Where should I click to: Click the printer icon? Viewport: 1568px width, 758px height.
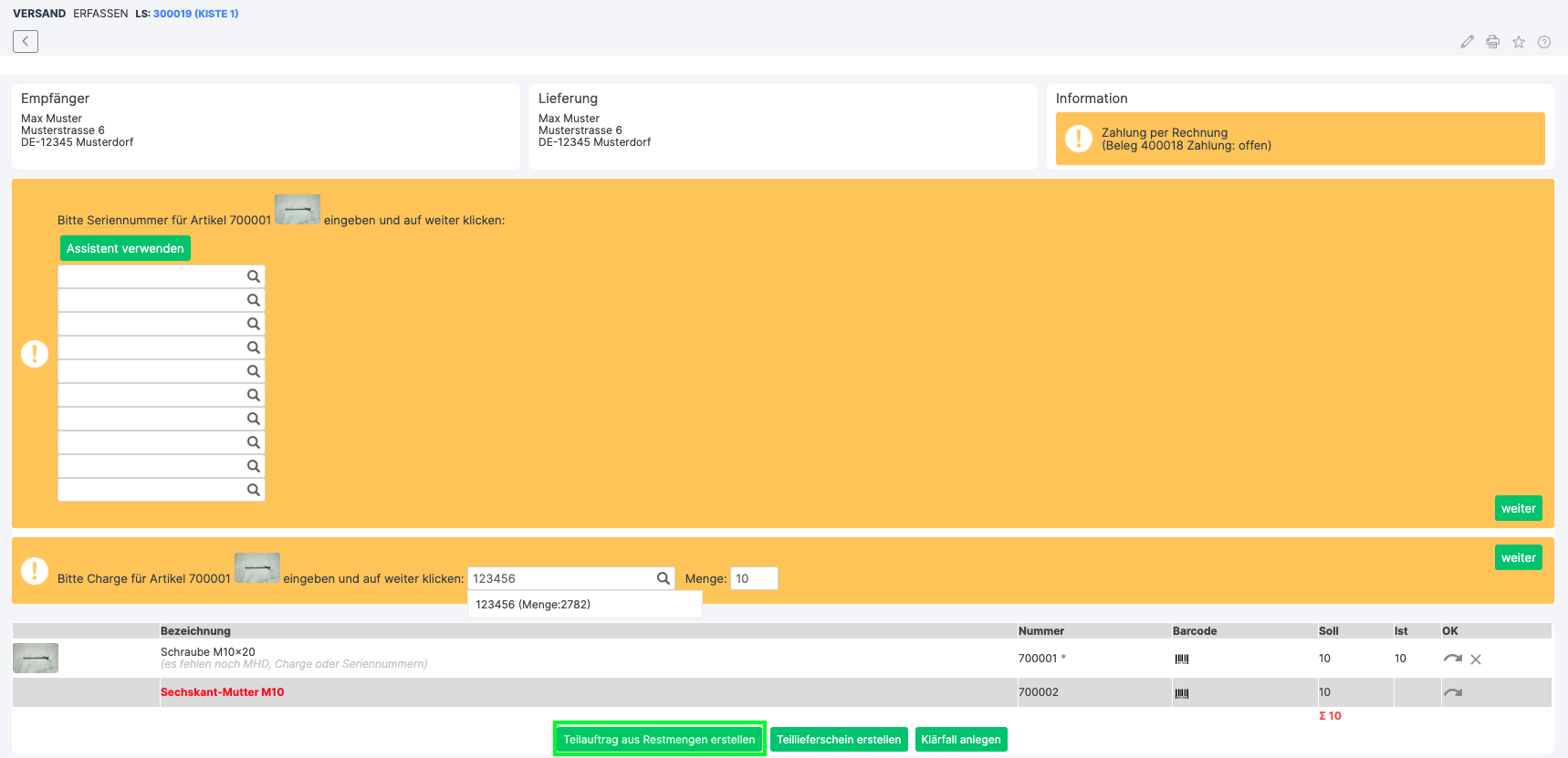[x=1492, y=42]
